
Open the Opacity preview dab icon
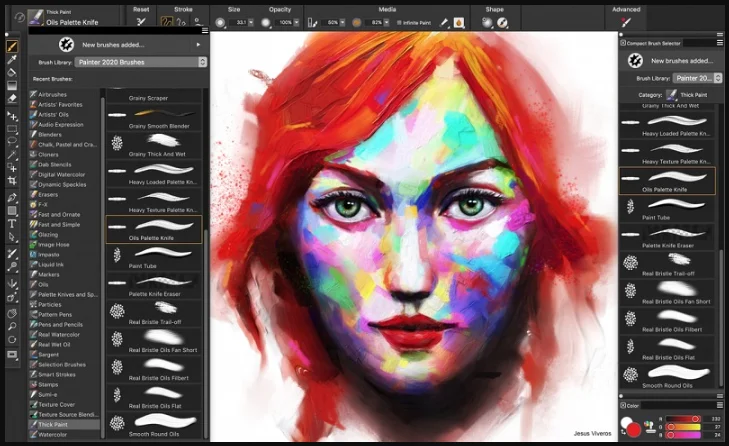click(x=265, y=22)
